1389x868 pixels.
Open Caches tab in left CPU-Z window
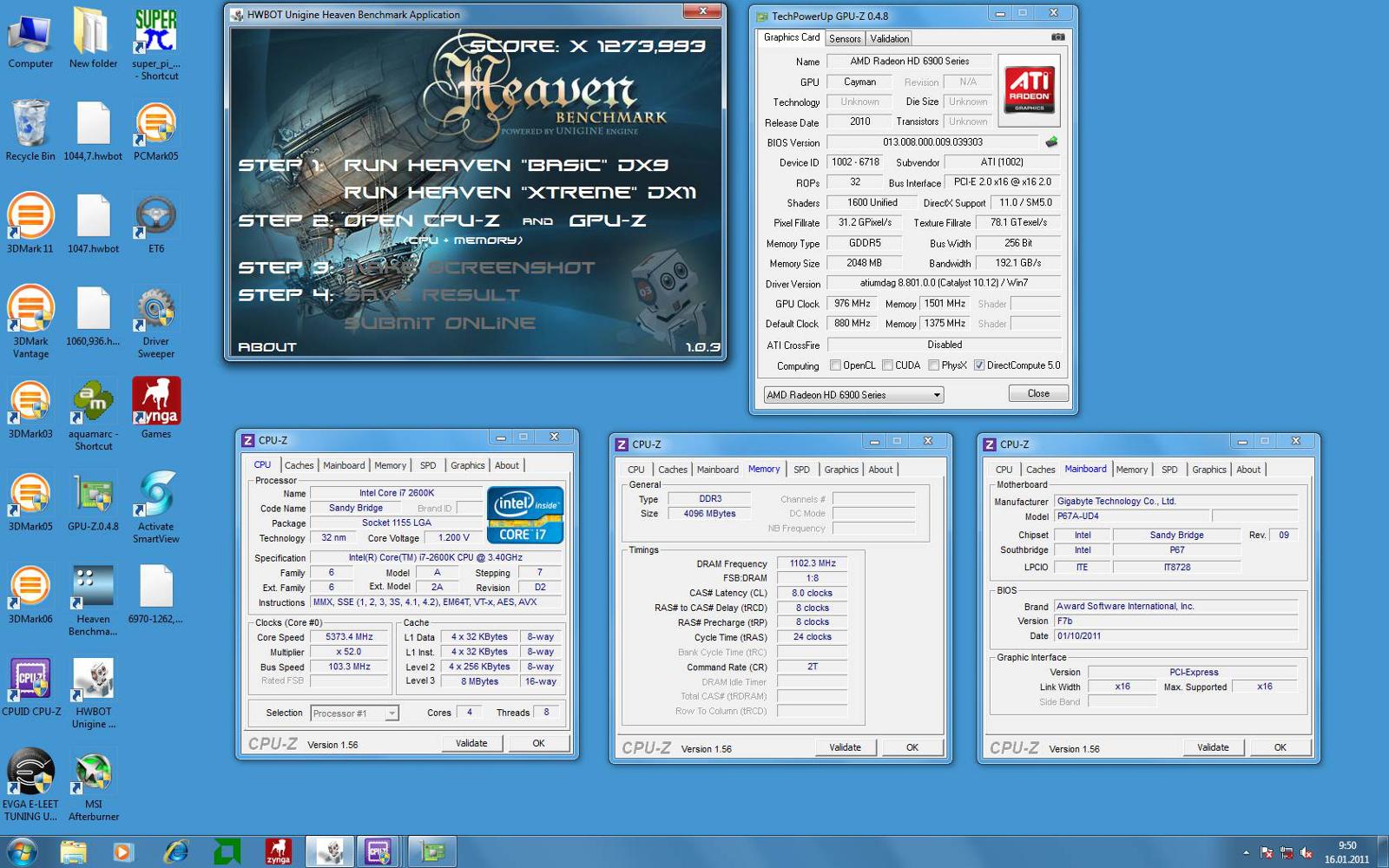299,466
